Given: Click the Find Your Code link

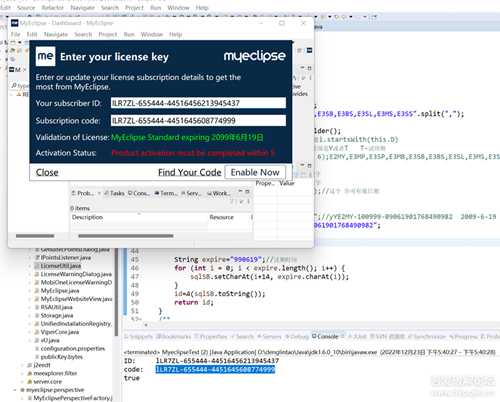Looking at the screenshot, I should pyautogui.click(x=189, y=172).
